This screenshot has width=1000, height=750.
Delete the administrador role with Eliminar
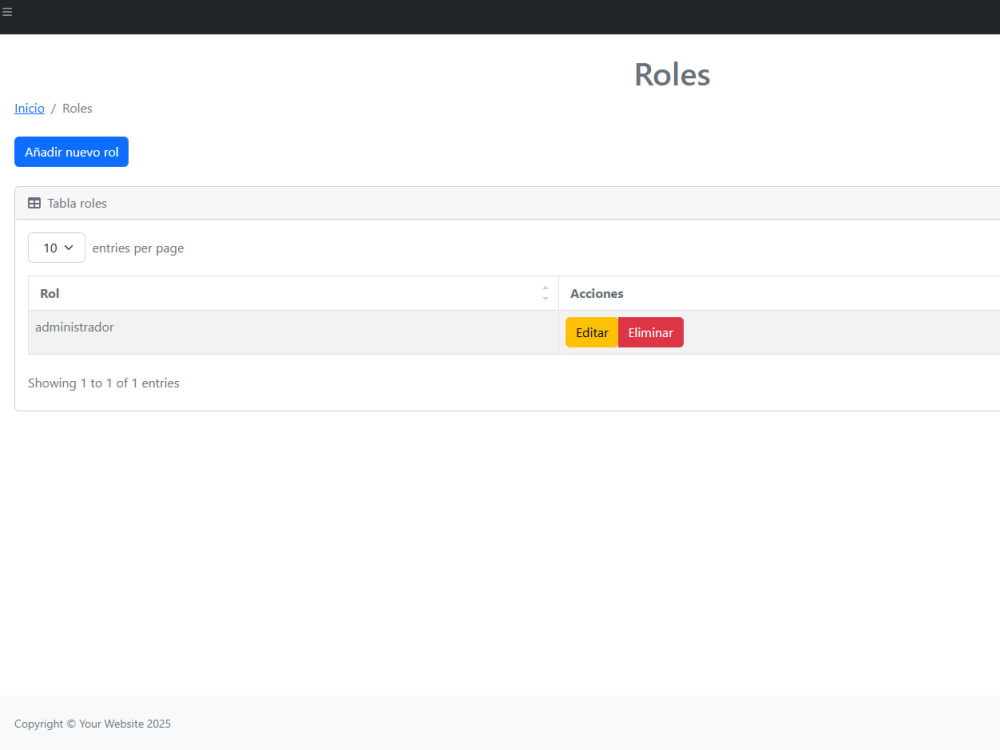pos(651,332)
